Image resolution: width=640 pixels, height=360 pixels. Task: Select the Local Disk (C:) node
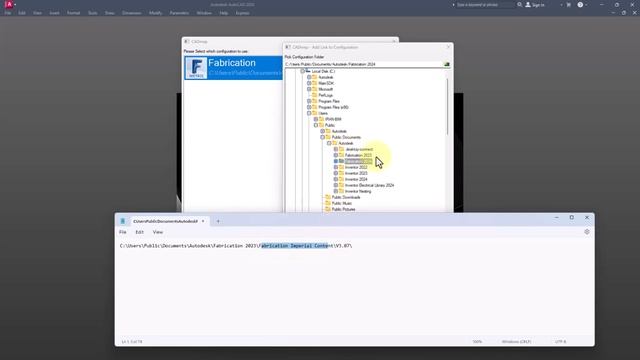point(323,71)
